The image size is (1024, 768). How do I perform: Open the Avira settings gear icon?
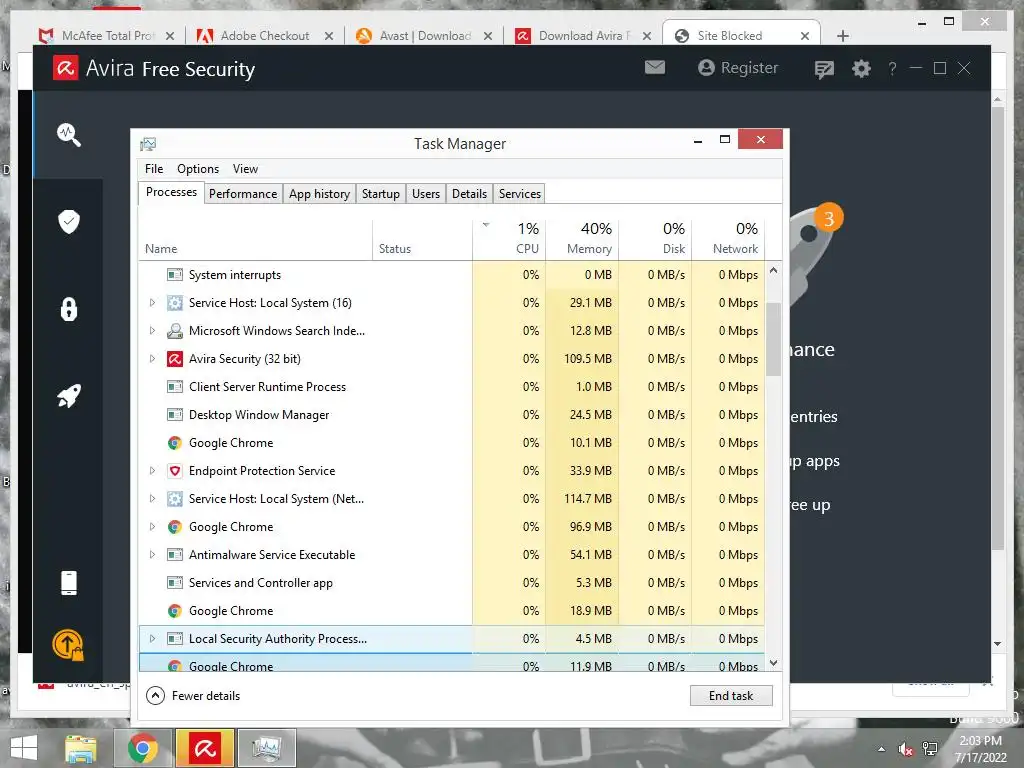pyautogui.click(x=861, y=68)
